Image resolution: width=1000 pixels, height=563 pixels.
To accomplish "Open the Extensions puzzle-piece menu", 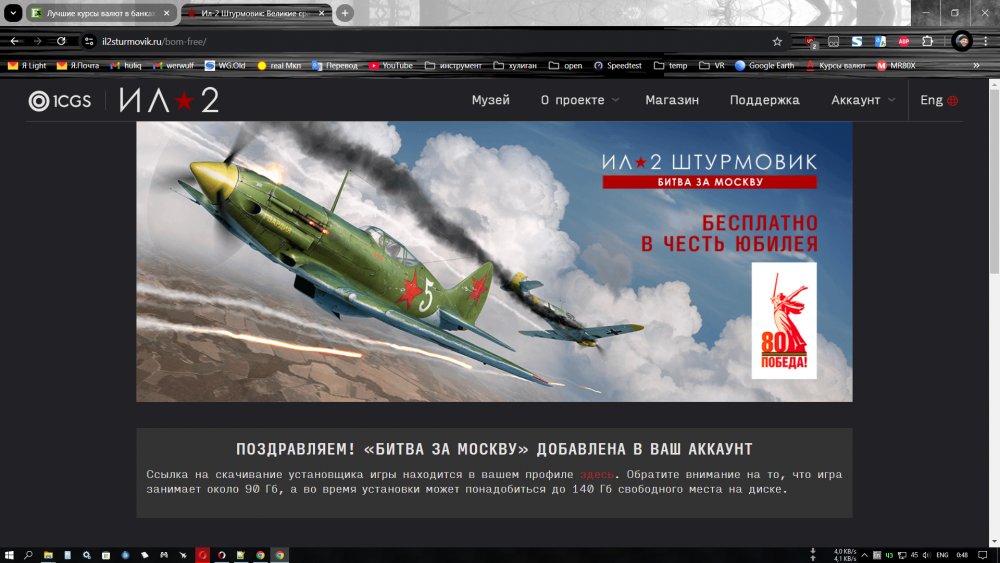I will point(927,41).
